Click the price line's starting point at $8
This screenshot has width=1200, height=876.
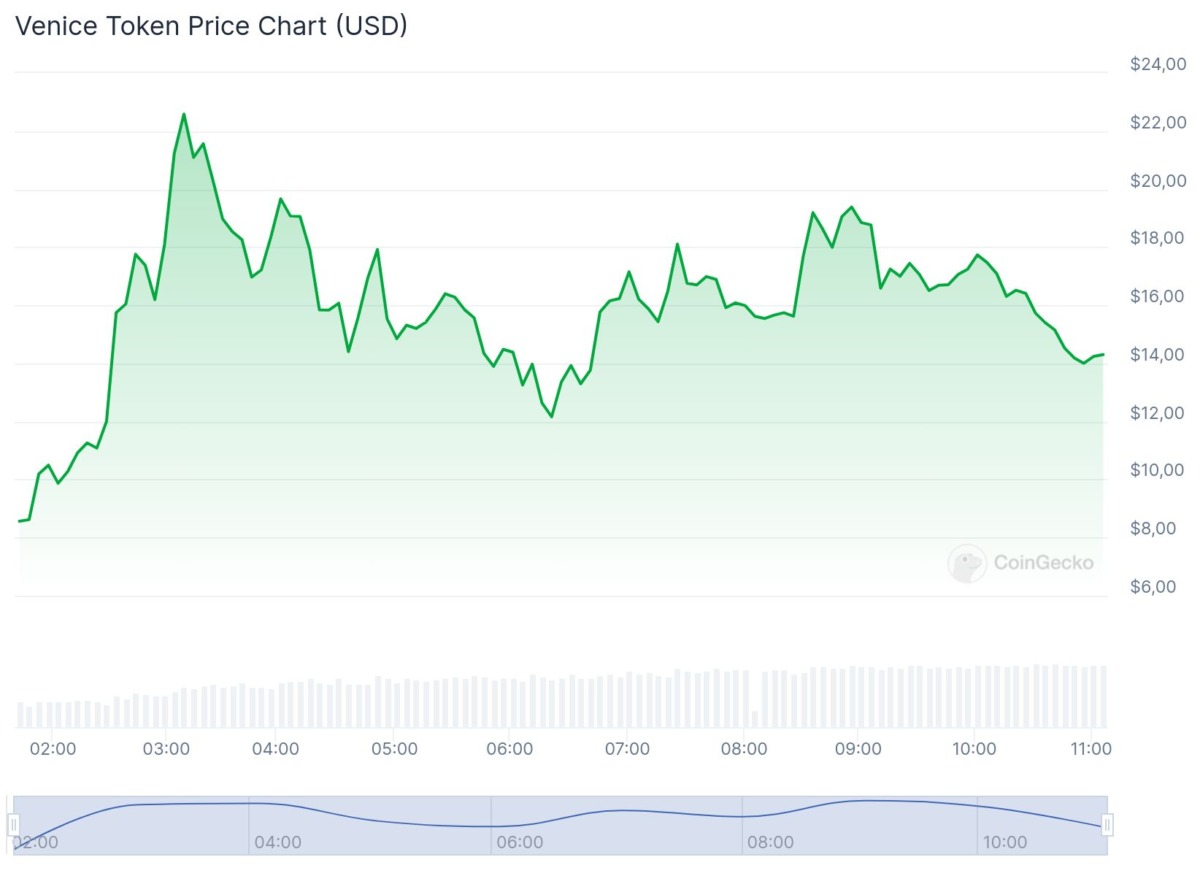(20, 521)
